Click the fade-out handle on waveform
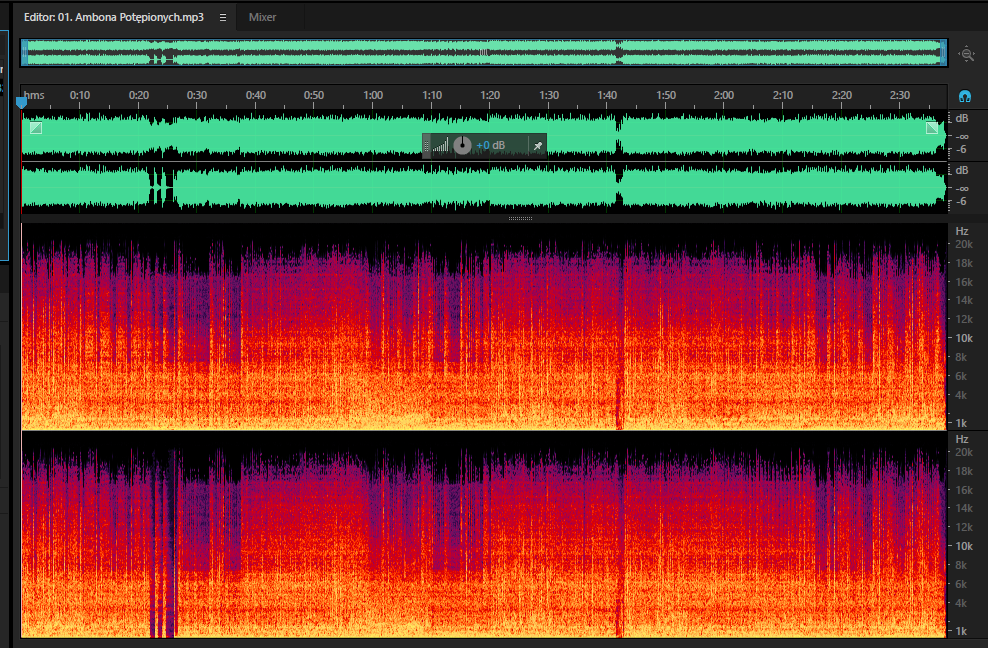 click(x=932, y=128)
